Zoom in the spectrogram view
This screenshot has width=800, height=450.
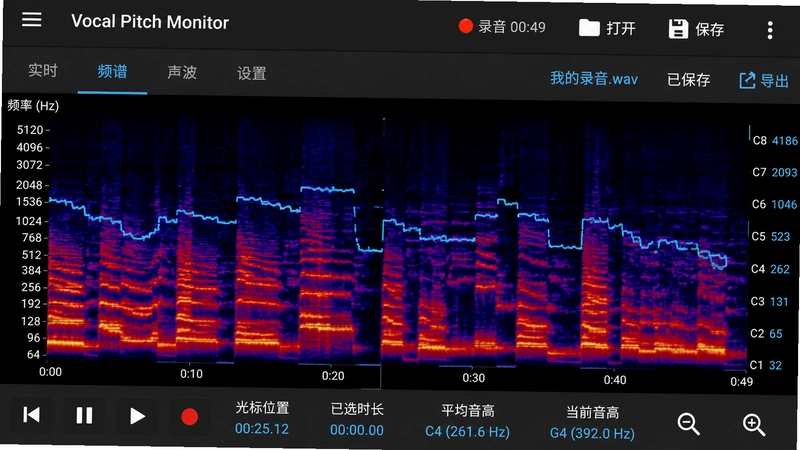(x=754, y=424)
